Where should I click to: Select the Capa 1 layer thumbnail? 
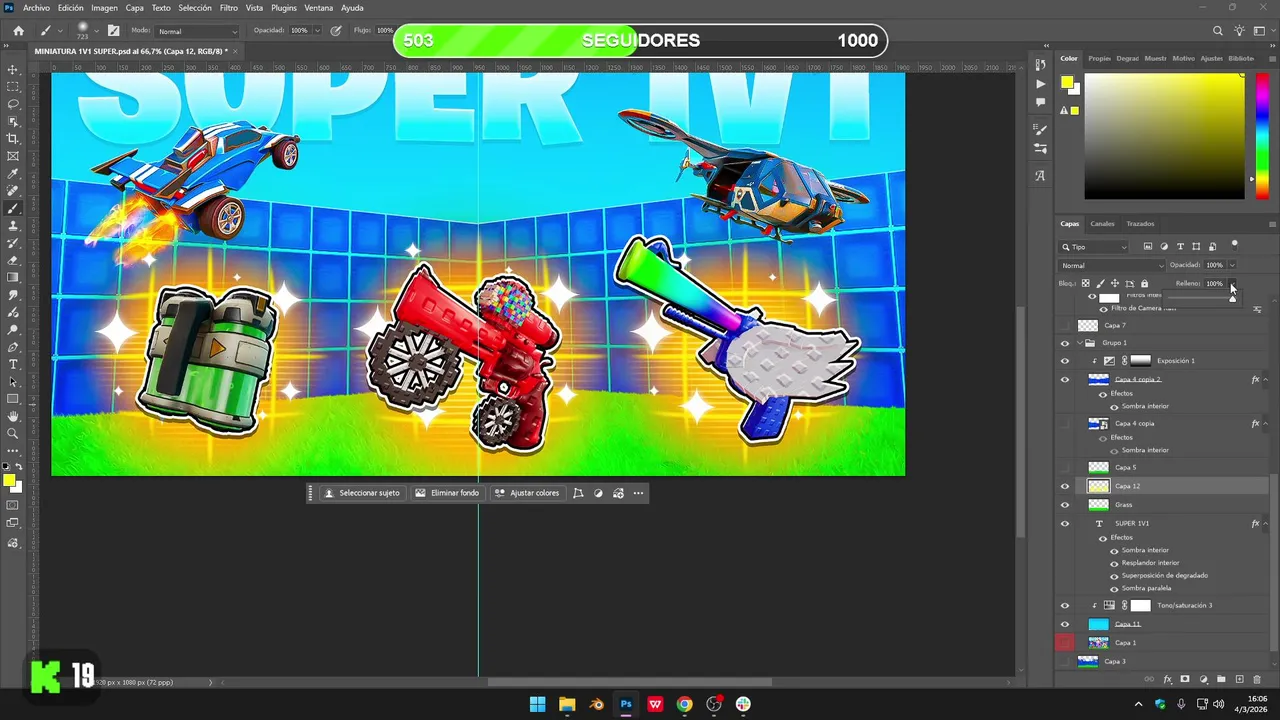[1098, 643]
